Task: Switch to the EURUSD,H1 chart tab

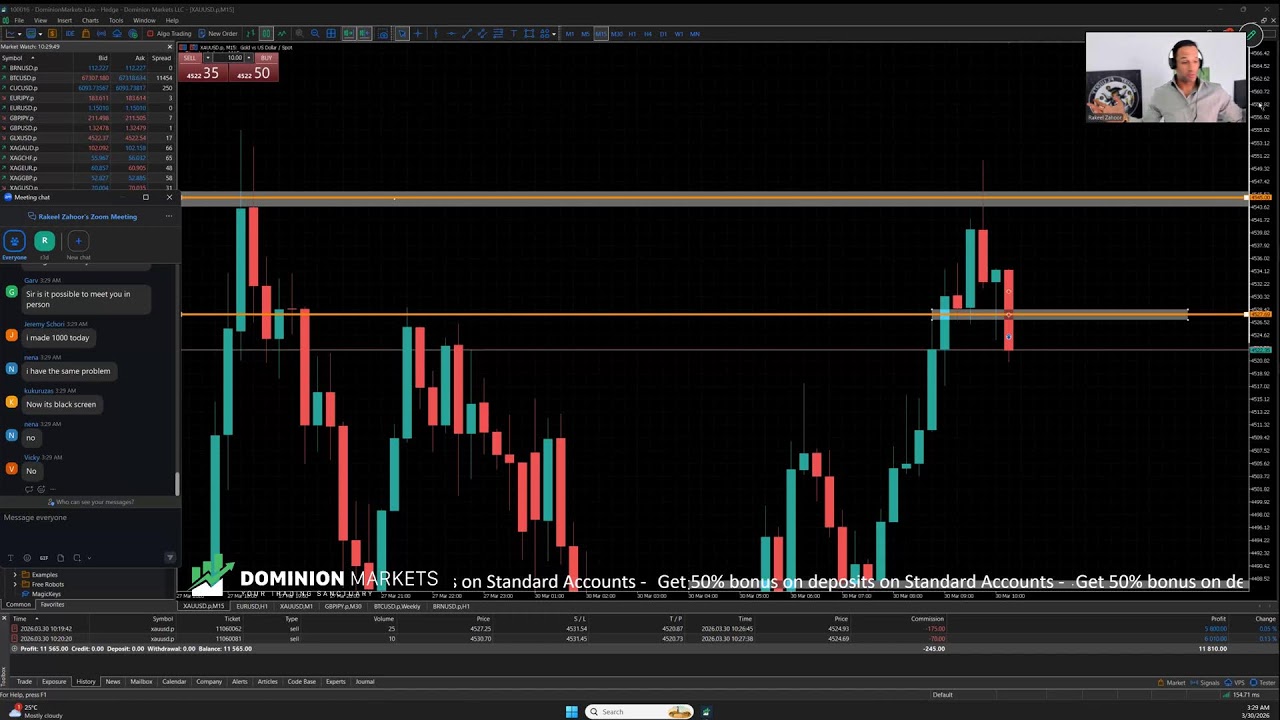Action: [252, 607]
